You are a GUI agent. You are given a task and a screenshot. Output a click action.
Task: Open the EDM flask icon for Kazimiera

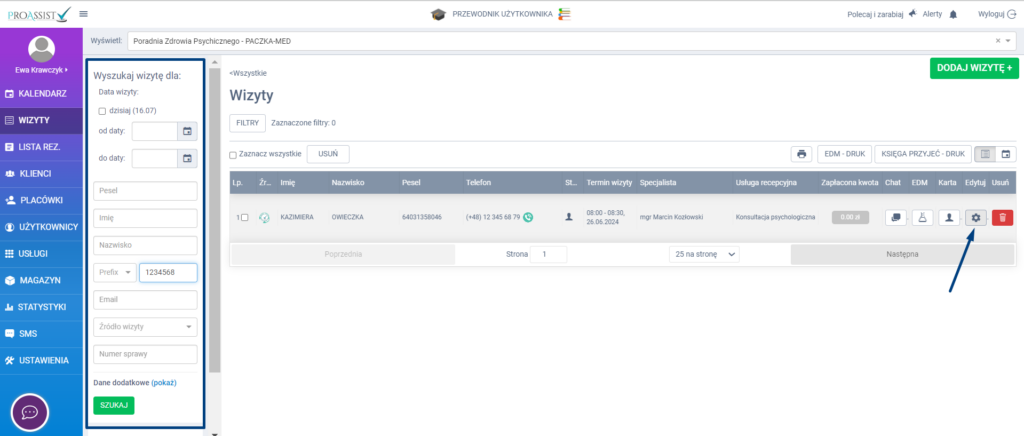tap(921, 217)
